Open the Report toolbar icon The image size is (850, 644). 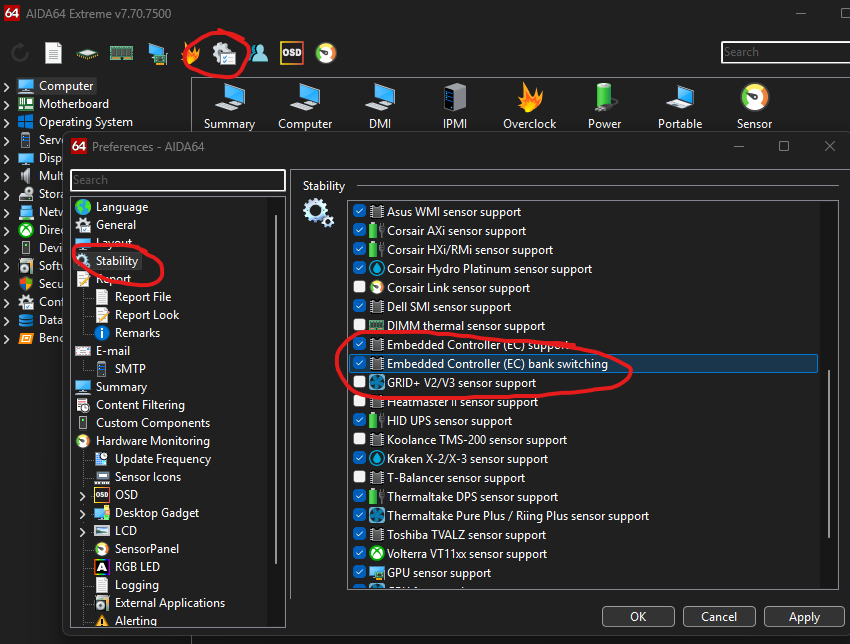click(53, 53)
